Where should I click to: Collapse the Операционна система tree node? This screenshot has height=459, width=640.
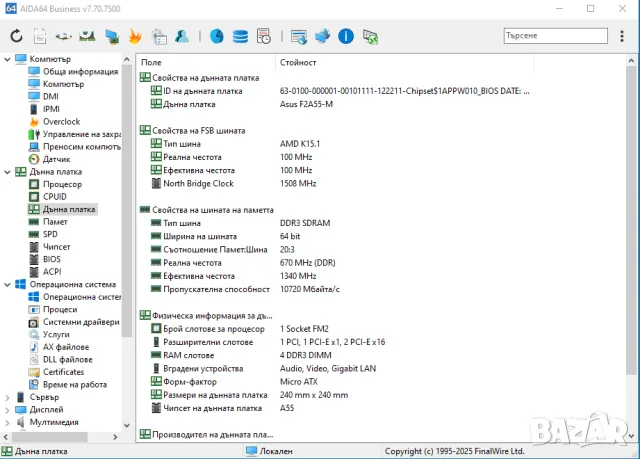coord(7,285)
